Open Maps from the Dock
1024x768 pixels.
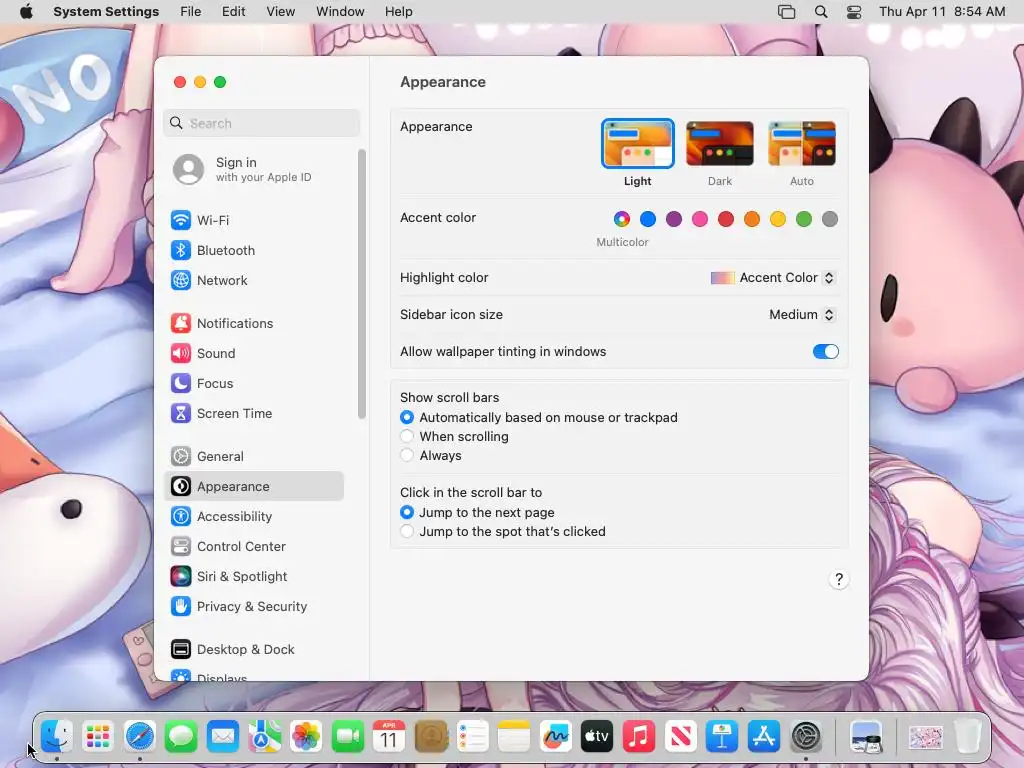[x=264, y=737]
